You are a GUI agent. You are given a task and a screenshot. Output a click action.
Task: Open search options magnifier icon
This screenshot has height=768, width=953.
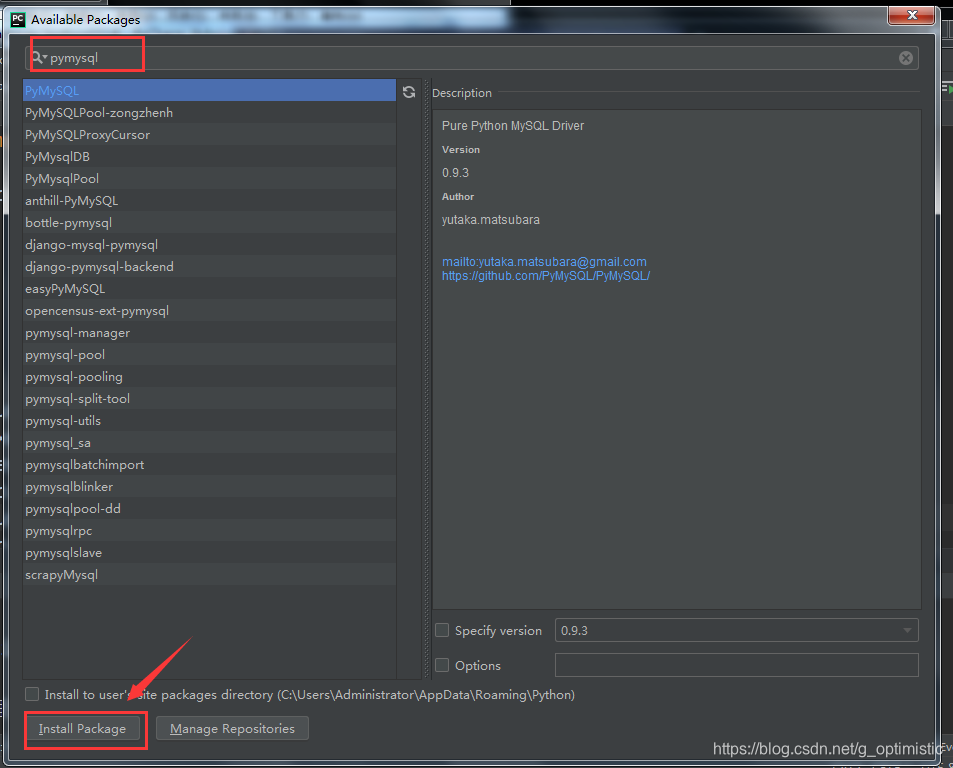pos(40,58)
